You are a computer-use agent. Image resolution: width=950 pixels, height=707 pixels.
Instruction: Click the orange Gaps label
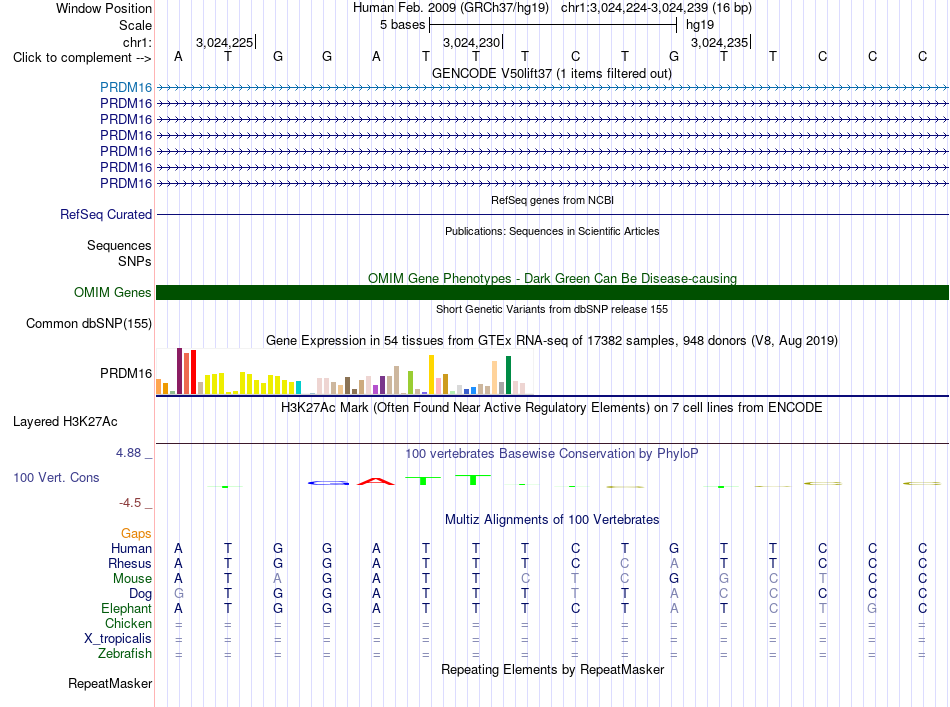point(136,533)
